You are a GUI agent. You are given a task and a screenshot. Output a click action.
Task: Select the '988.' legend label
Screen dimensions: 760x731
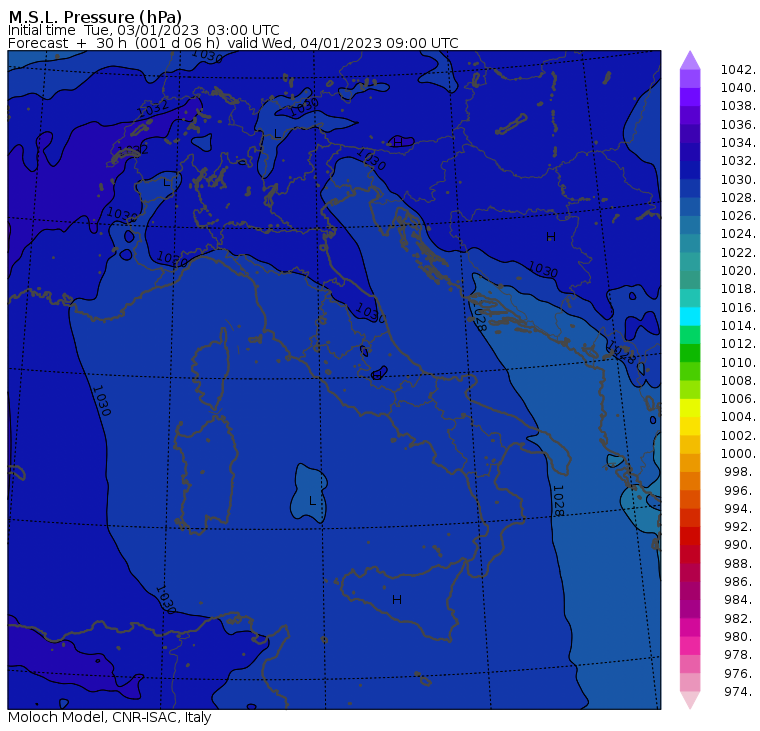pyautogui.click(x=739, y=563)
